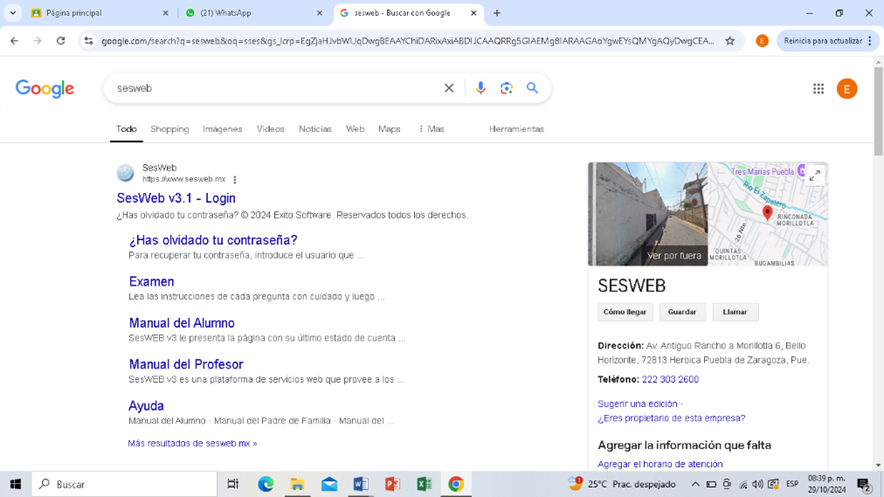
Task: Select the Maps results tab
Action: coord(389,129)
